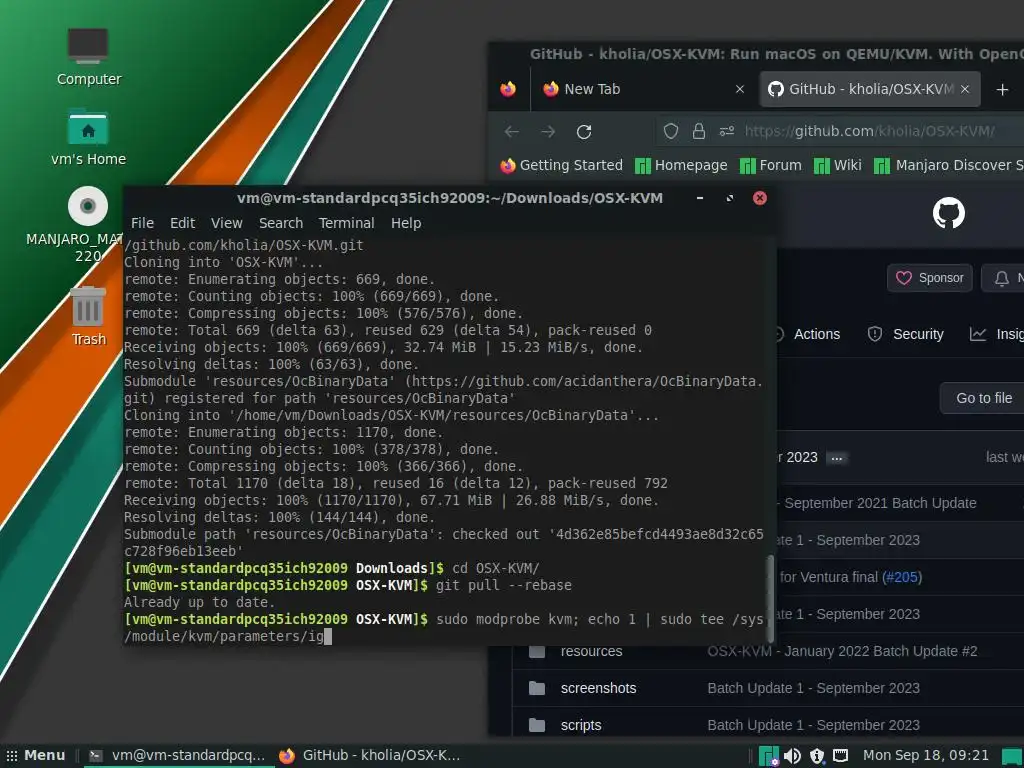The height and width of the screenshot is (768, 1024).
Task: Click the clock Mon Sep 18, 09:21
Action: (x=925, y=756)
